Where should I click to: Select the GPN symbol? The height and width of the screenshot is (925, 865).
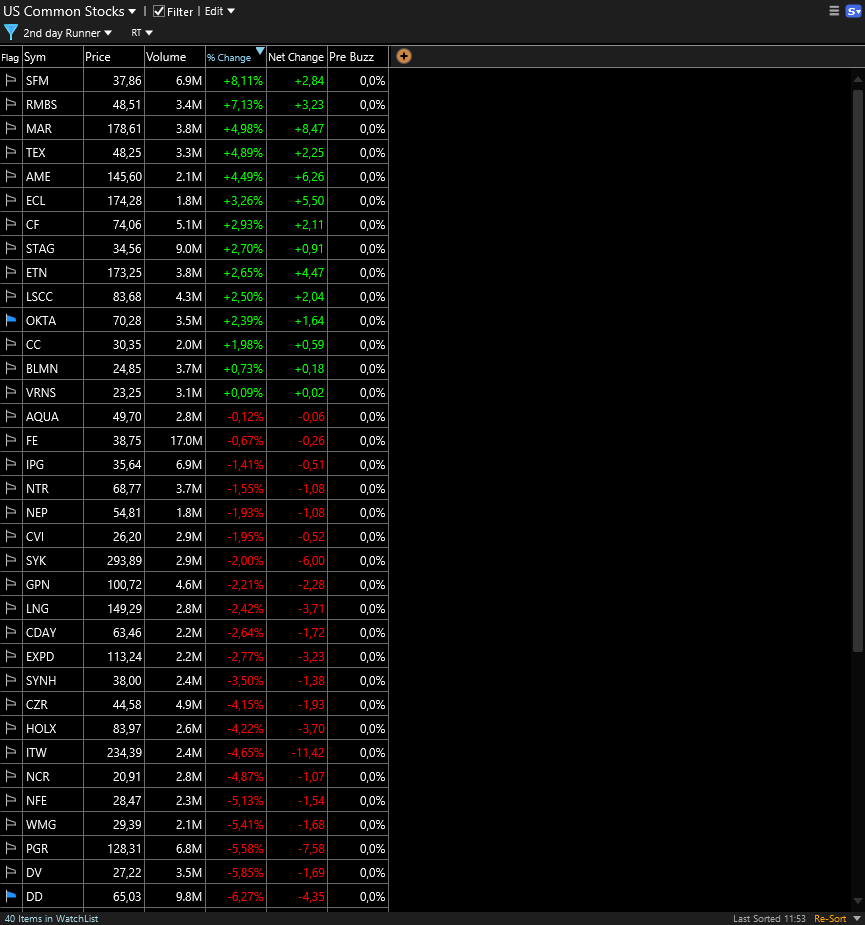(38, 585)
